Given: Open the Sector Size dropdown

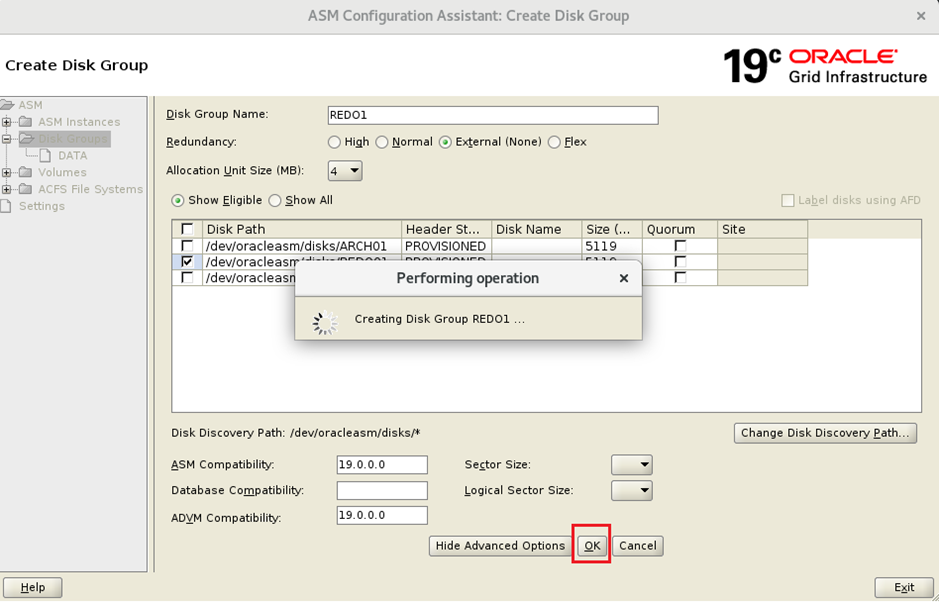Looking at the screenshot, I should pyautogui.click(x=632, y=465).
